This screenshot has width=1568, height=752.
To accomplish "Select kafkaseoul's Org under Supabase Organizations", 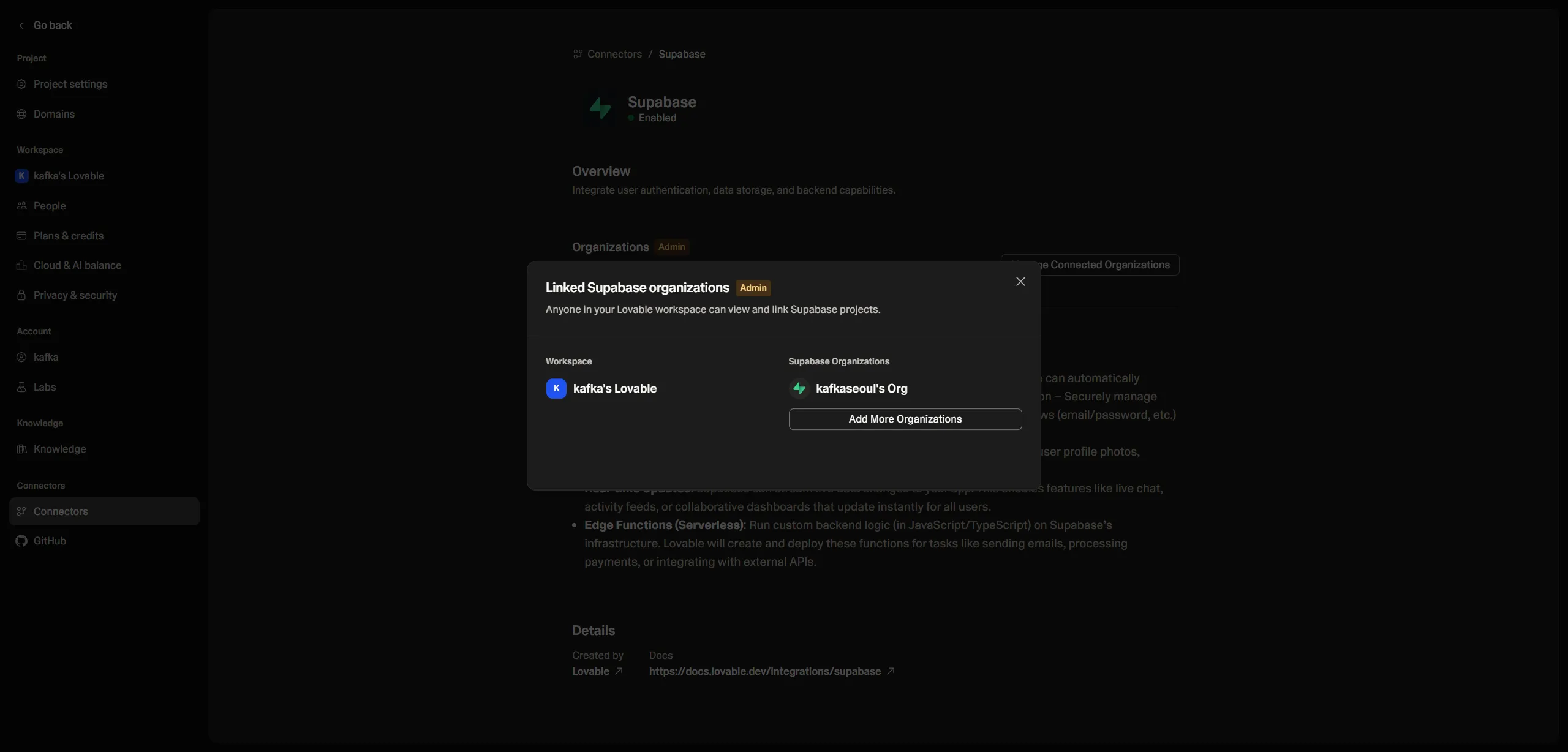I will coord(861,388).
